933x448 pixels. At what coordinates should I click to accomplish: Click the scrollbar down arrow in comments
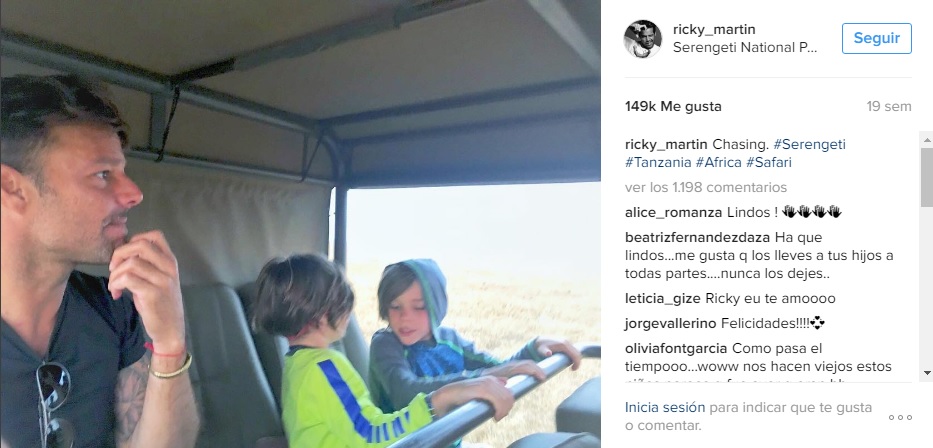click(x=927, y=373)
